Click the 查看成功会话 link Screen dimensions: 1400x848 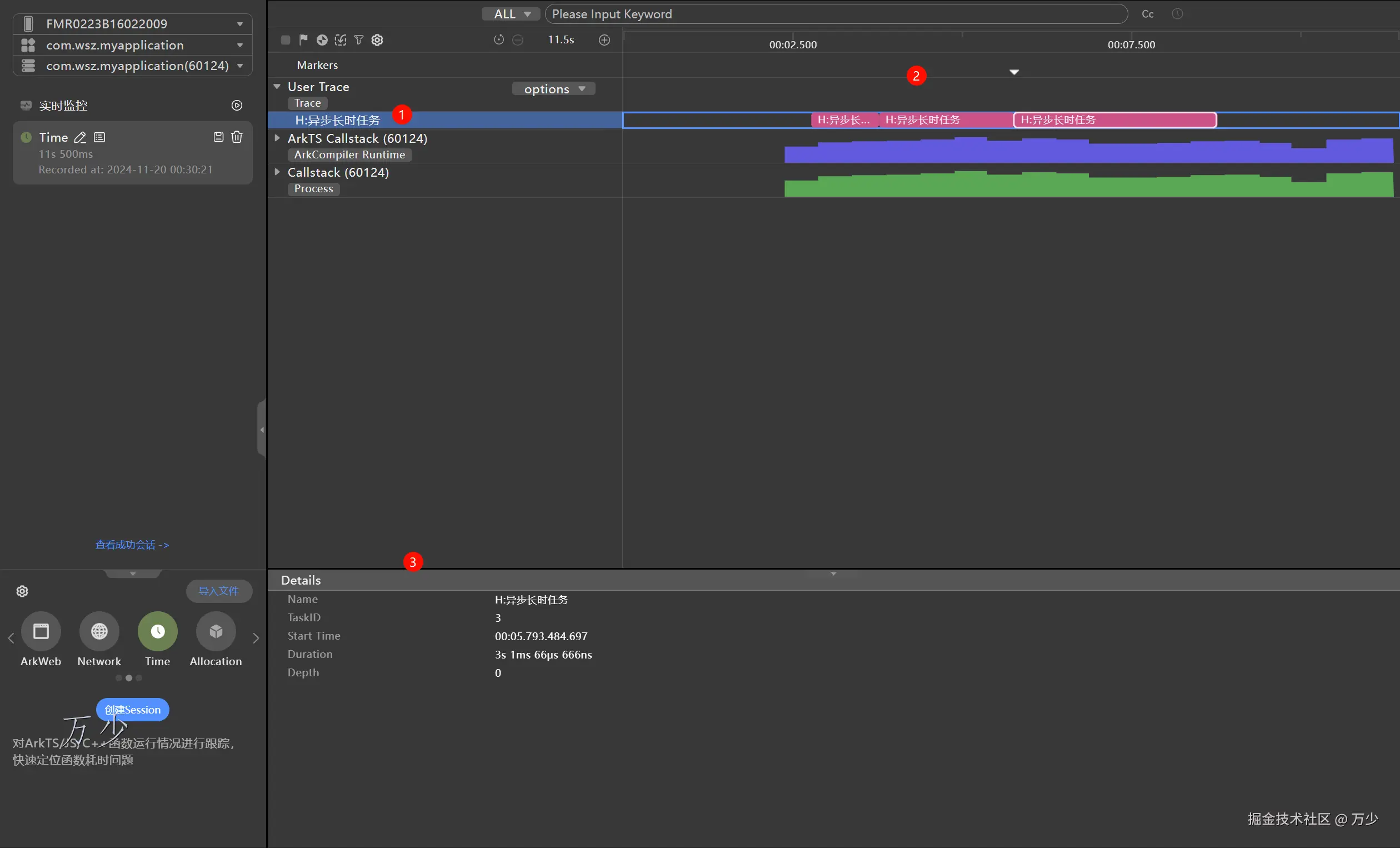click(x=132, y=545)
